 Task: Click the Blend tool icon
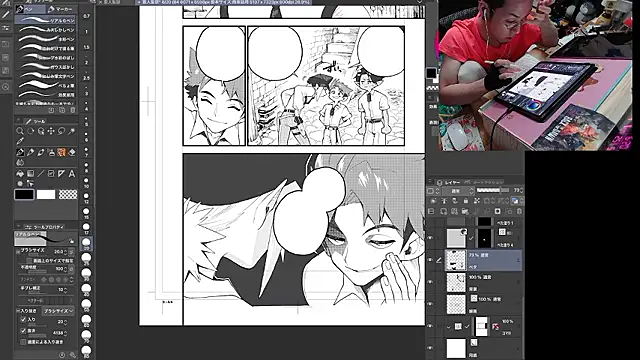(20, 162)
